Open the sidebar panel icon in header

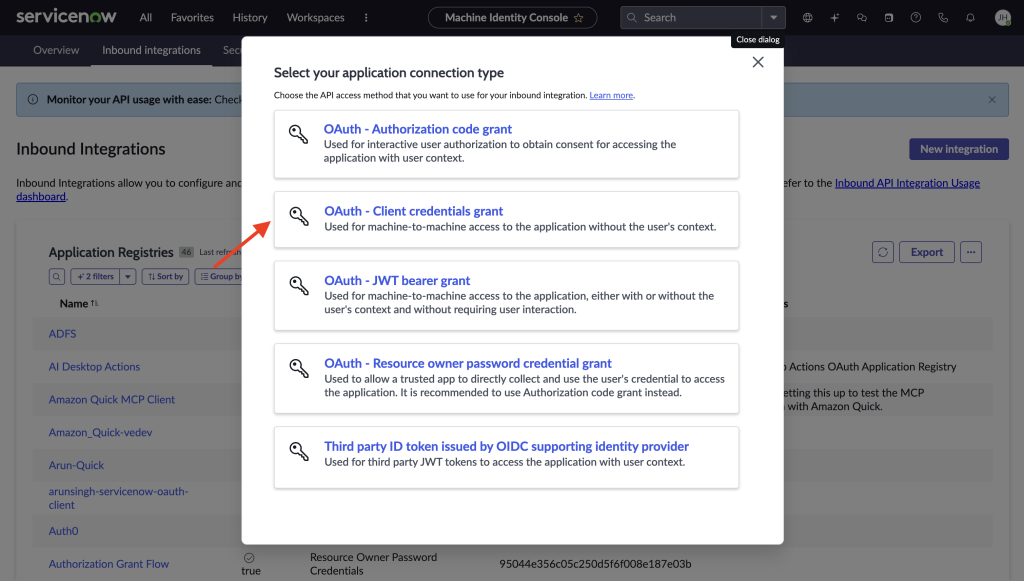[889, 18]
